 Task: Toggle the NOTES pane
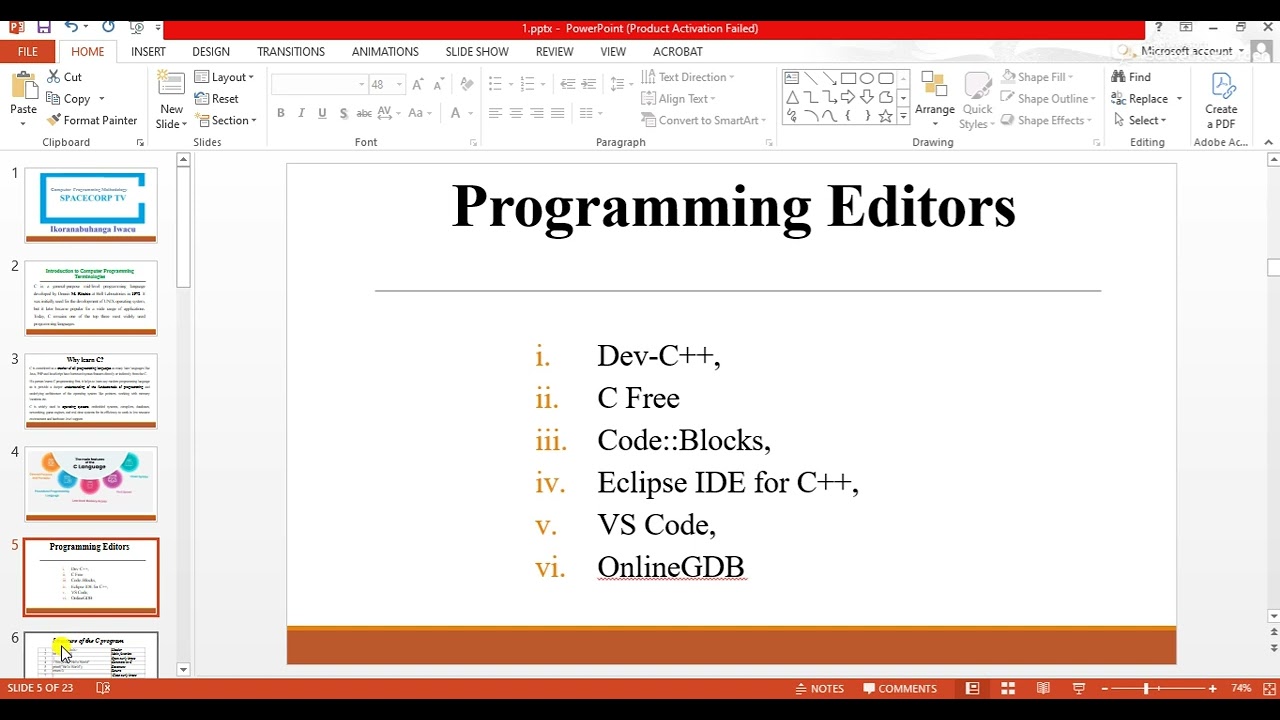click(820, 688)
